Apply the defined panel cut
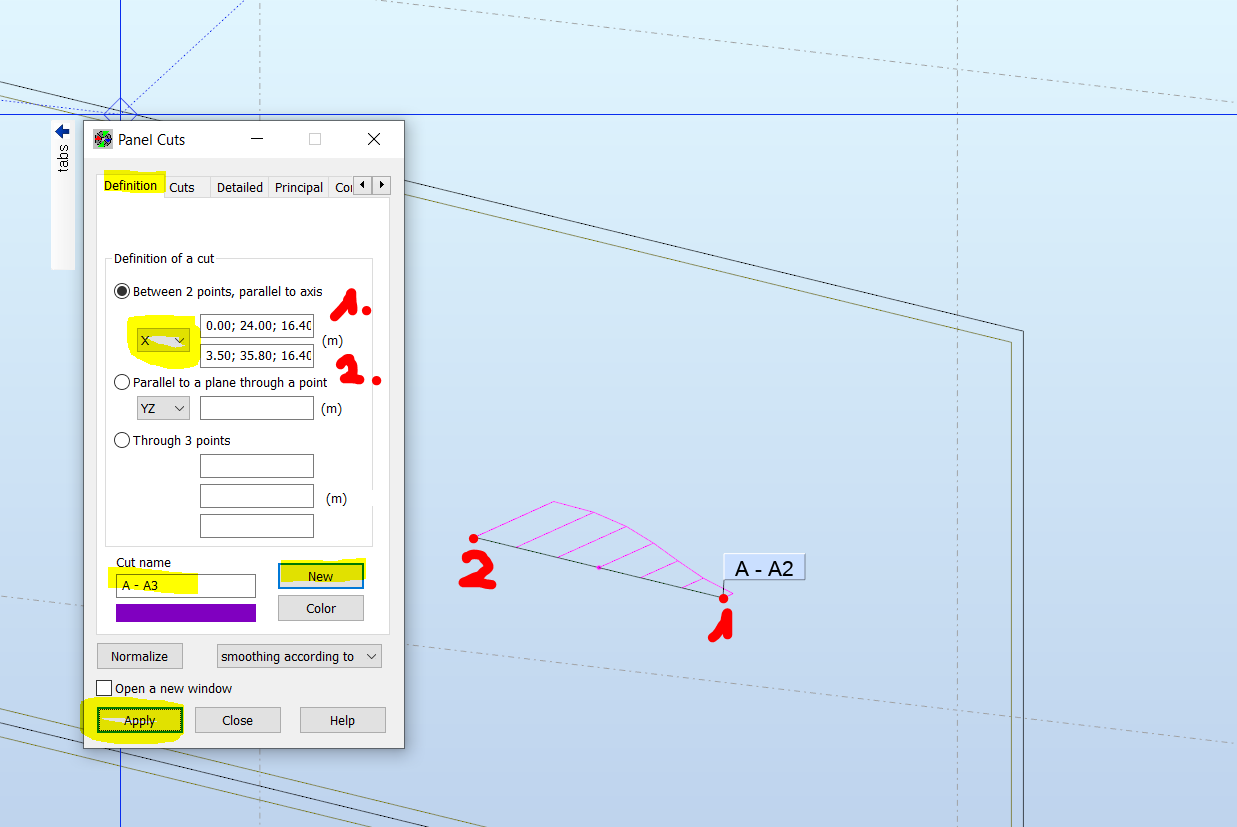This screenshot has height=827, width=1237. pos(139,720)
